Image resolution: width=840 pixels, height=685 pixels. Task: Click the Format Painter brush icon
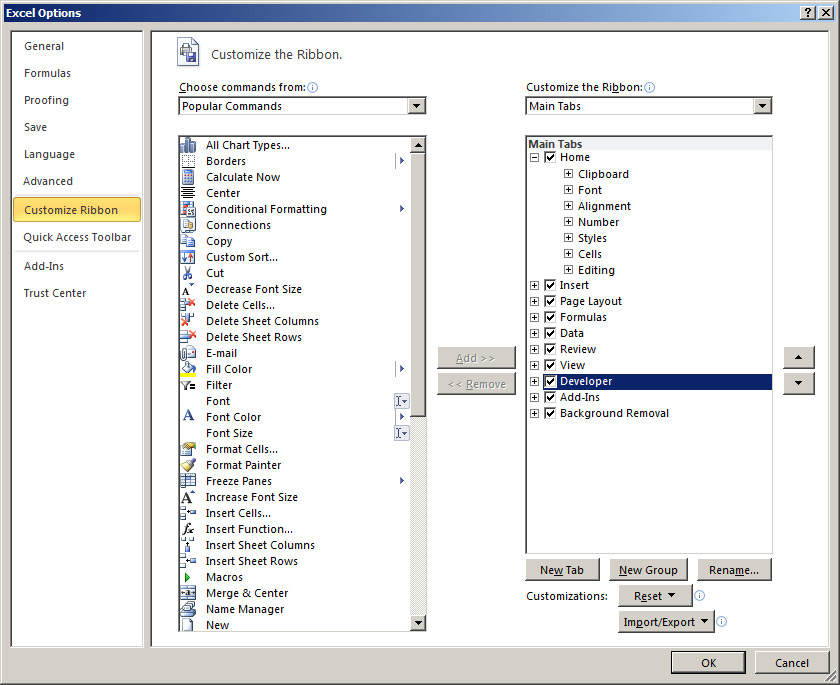pyautogui.click(x=188, y=465)
